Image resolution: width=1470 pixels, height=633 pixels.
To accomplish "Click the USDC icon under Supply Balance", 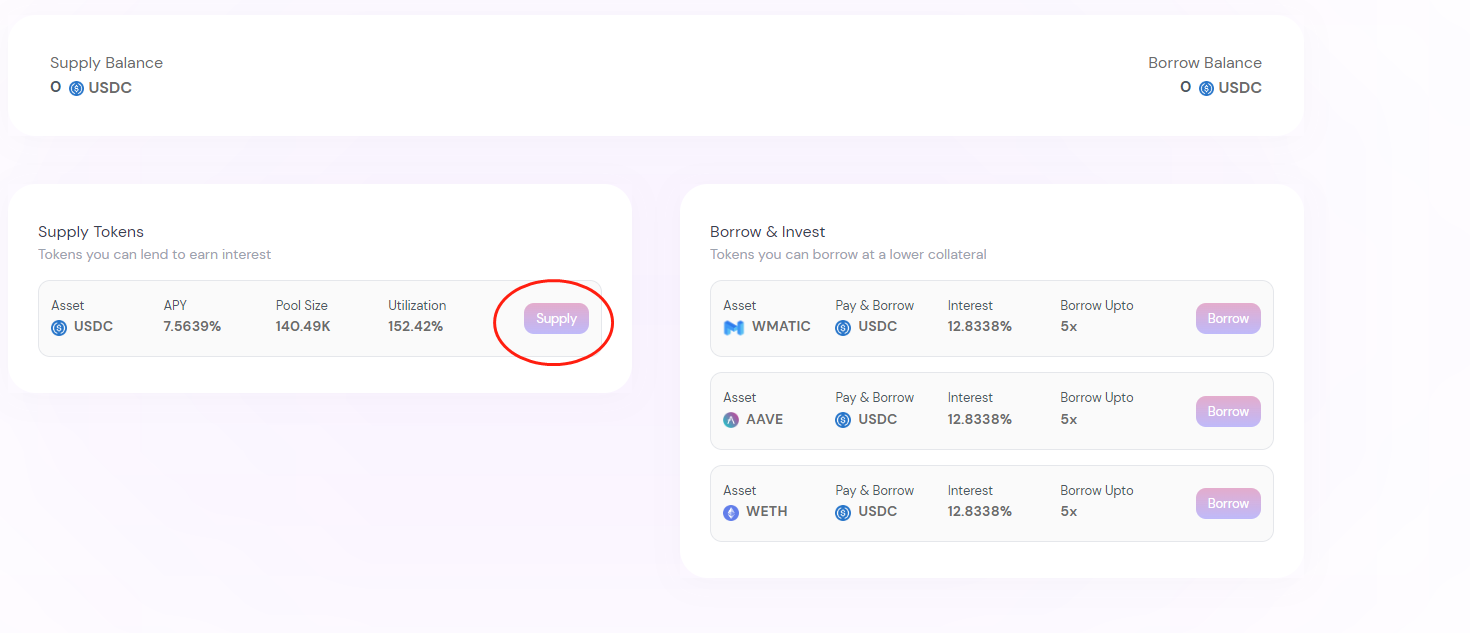I will [x=76, y=88].
